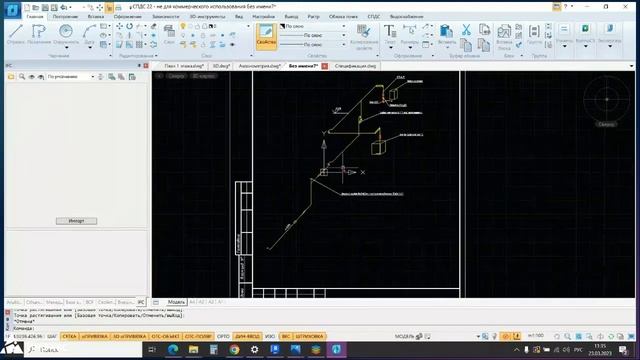Open Google Chrome from the taskbar
This screenshot has height=360, width=640.
(x=234, y=350)
